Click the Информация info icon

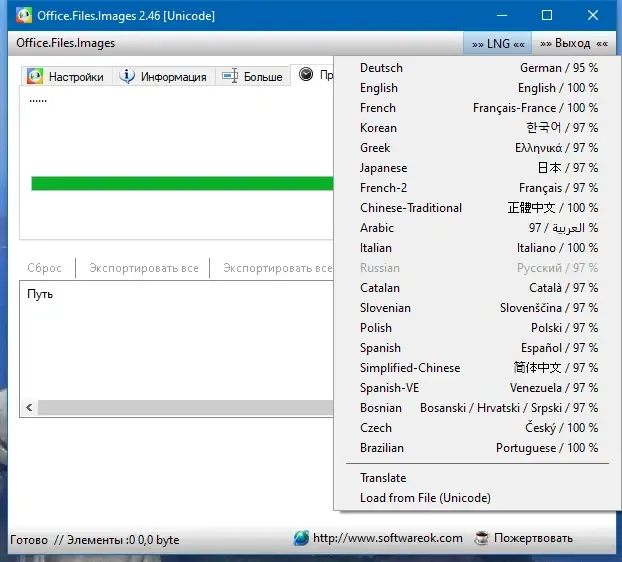(x=127, y=76)
